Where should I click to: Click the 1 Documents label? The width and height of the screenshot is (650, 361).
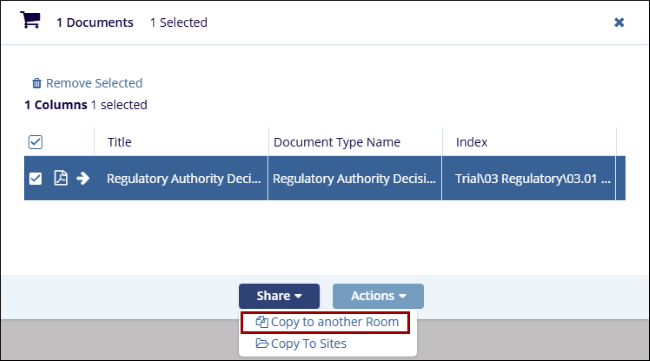(x=95, y=22)
